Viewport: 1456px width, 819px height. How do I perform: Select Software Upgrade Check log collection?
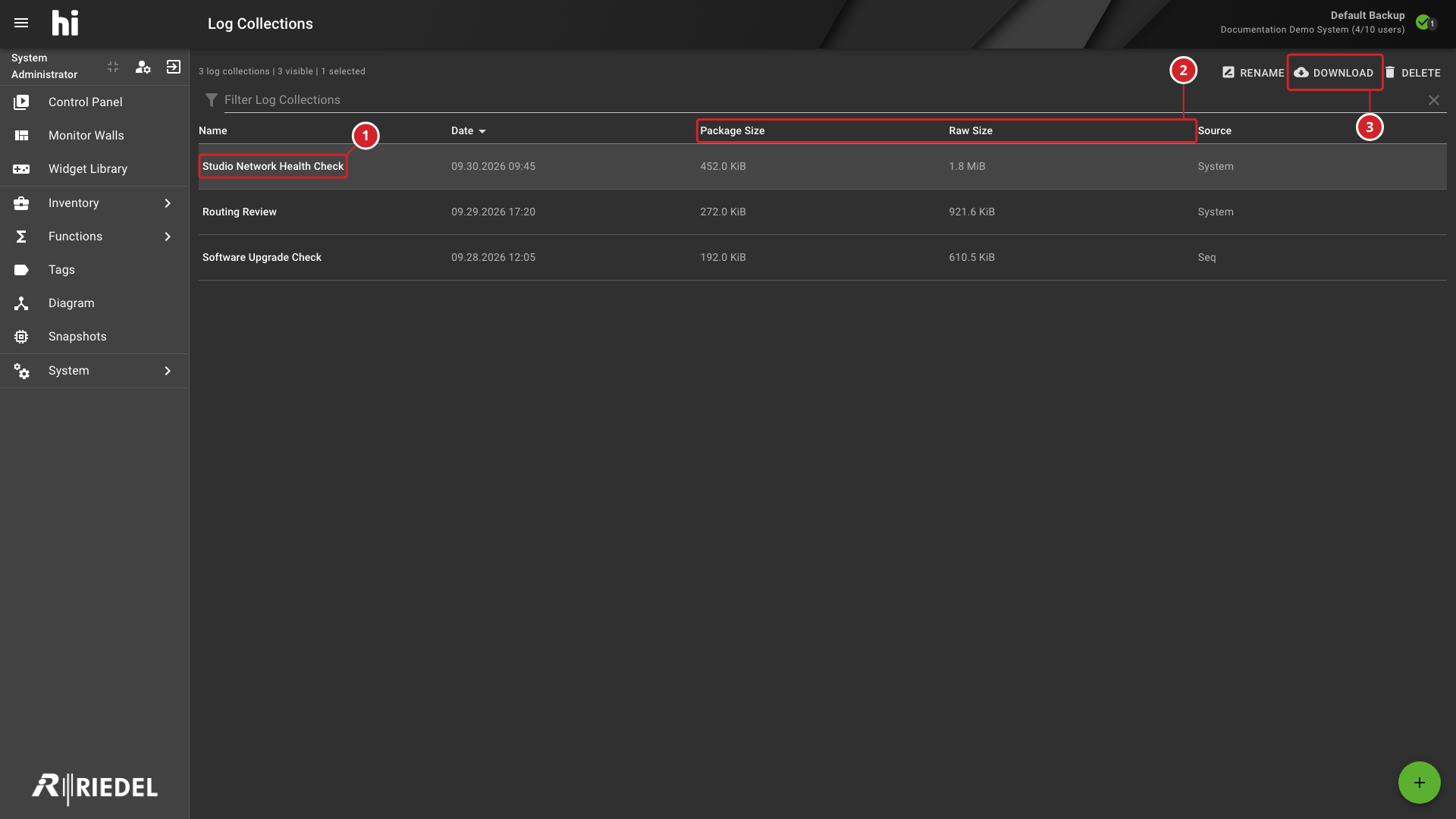[822, 257]
